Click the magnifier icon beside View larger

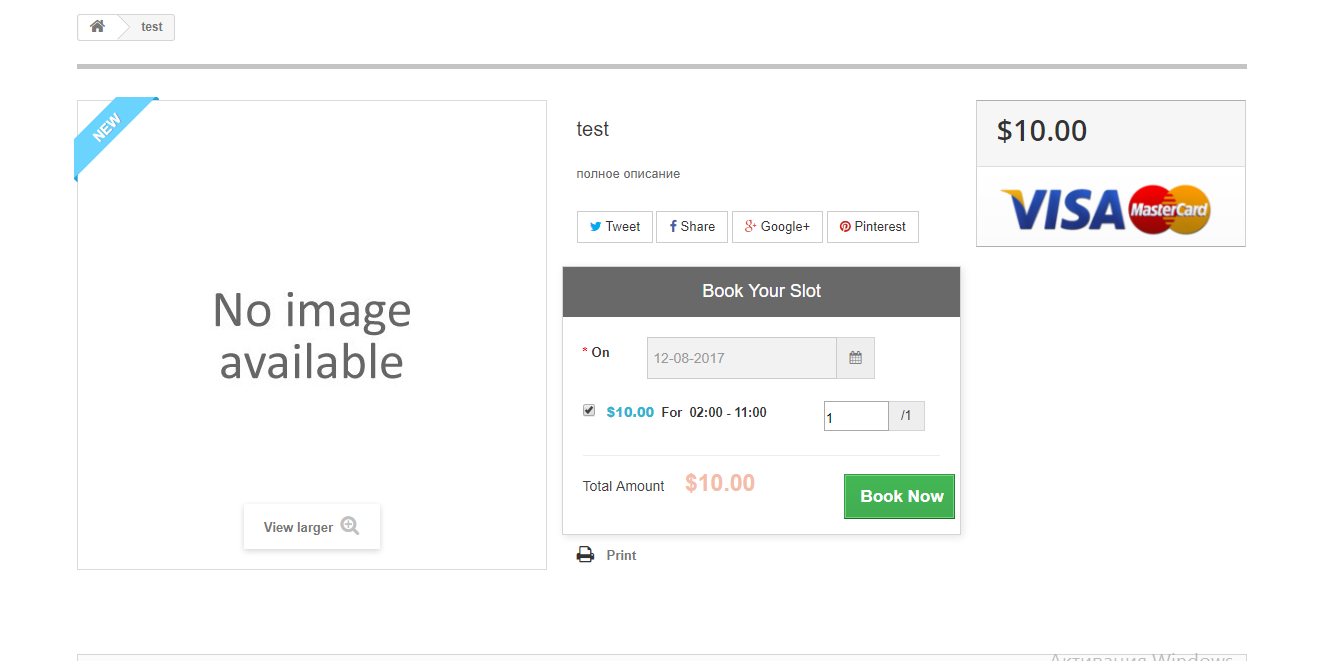(349, 526)
